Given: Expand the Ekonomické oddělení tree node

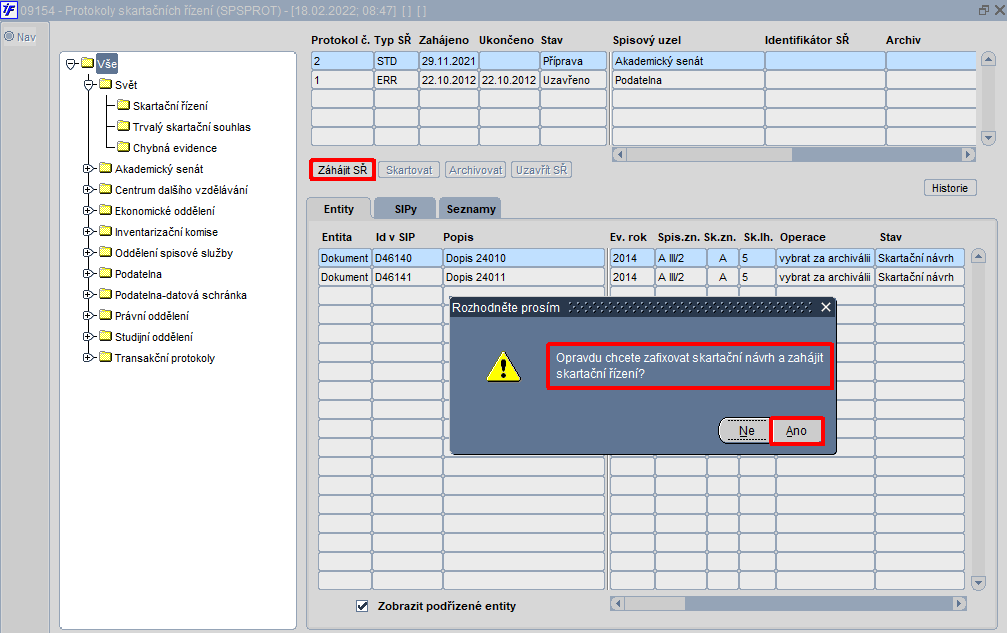Looking at the screenshot, I should 88,211.
